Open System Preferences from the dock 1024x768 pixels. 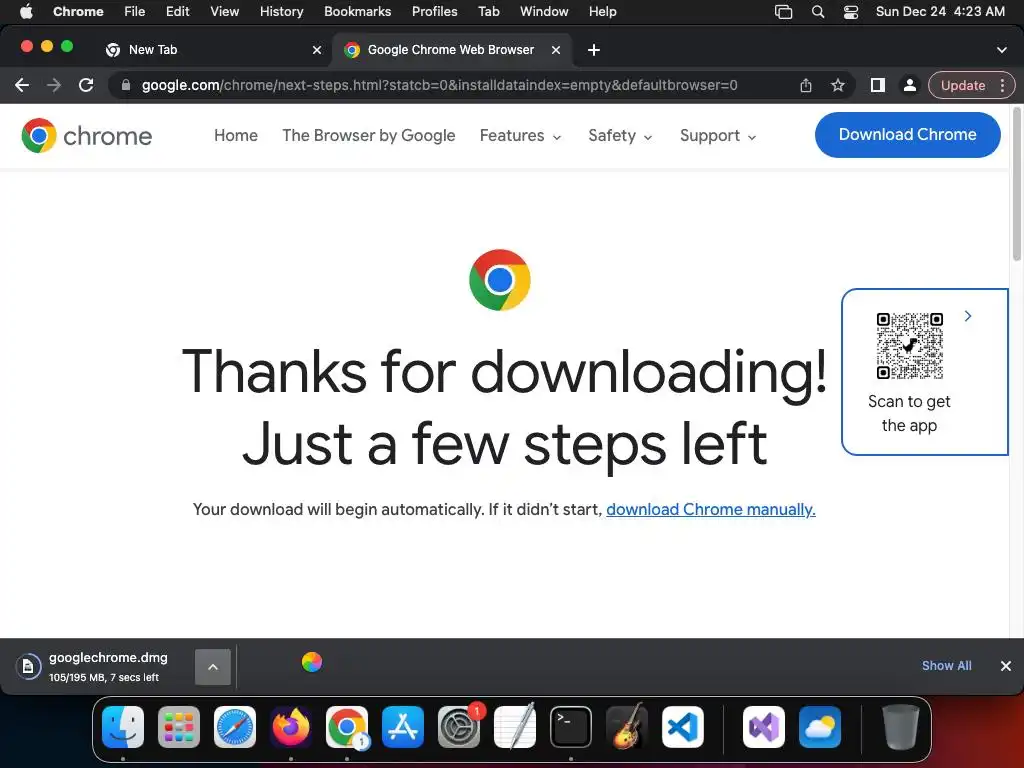pyautogui.click(x=458, y=727)
